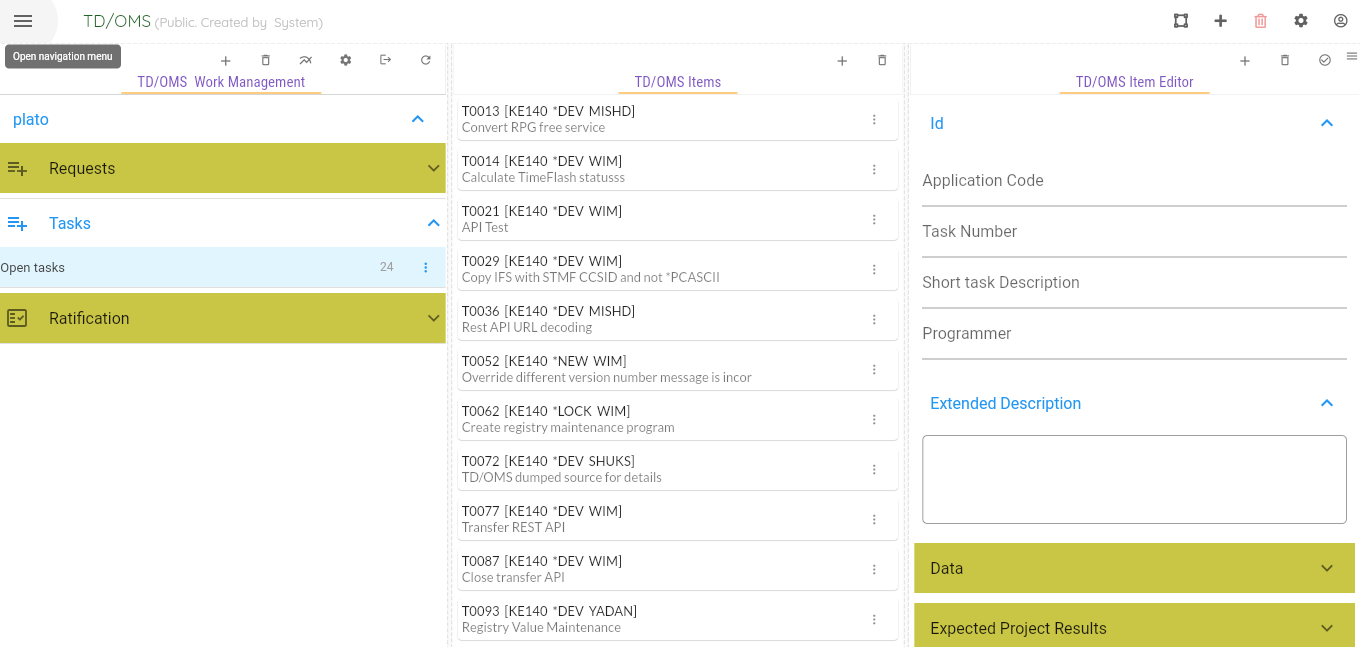Collapse the Tasks section
This screenshot has width=1360, height=647.
(x=433, y=223)
